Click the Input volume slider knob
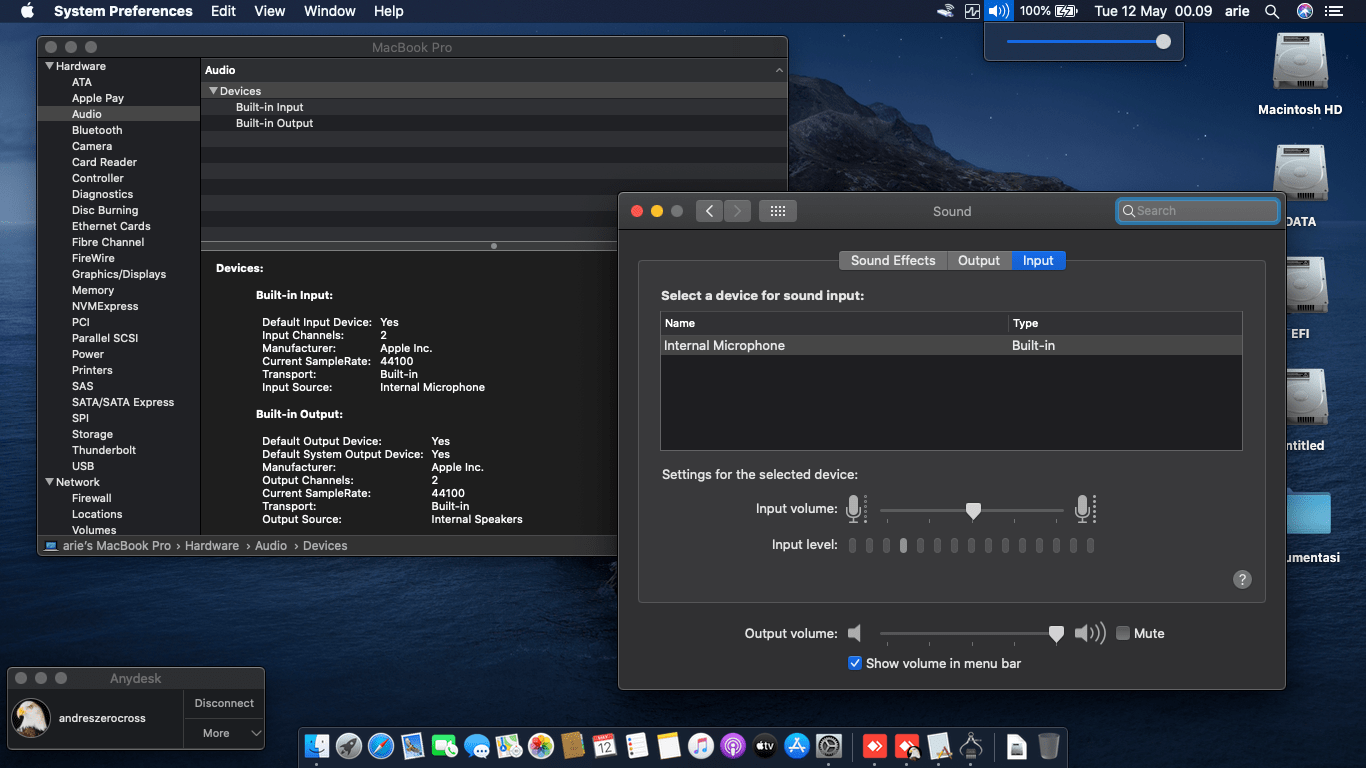This screenshot has width=1366, height=768. tap(973, 511)
